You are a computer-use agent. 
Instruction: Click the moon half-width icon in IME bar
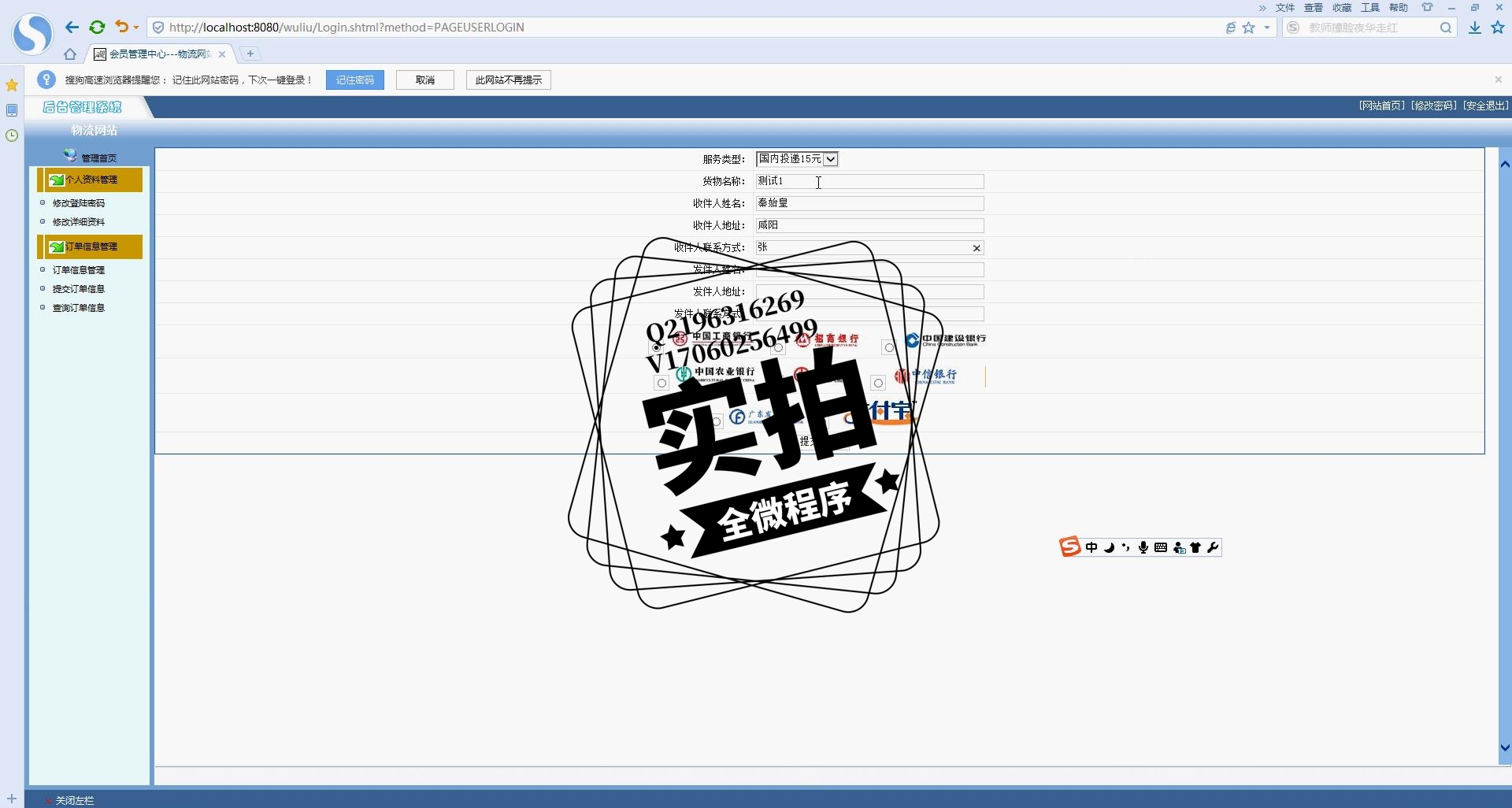(x=1109, y=547)
